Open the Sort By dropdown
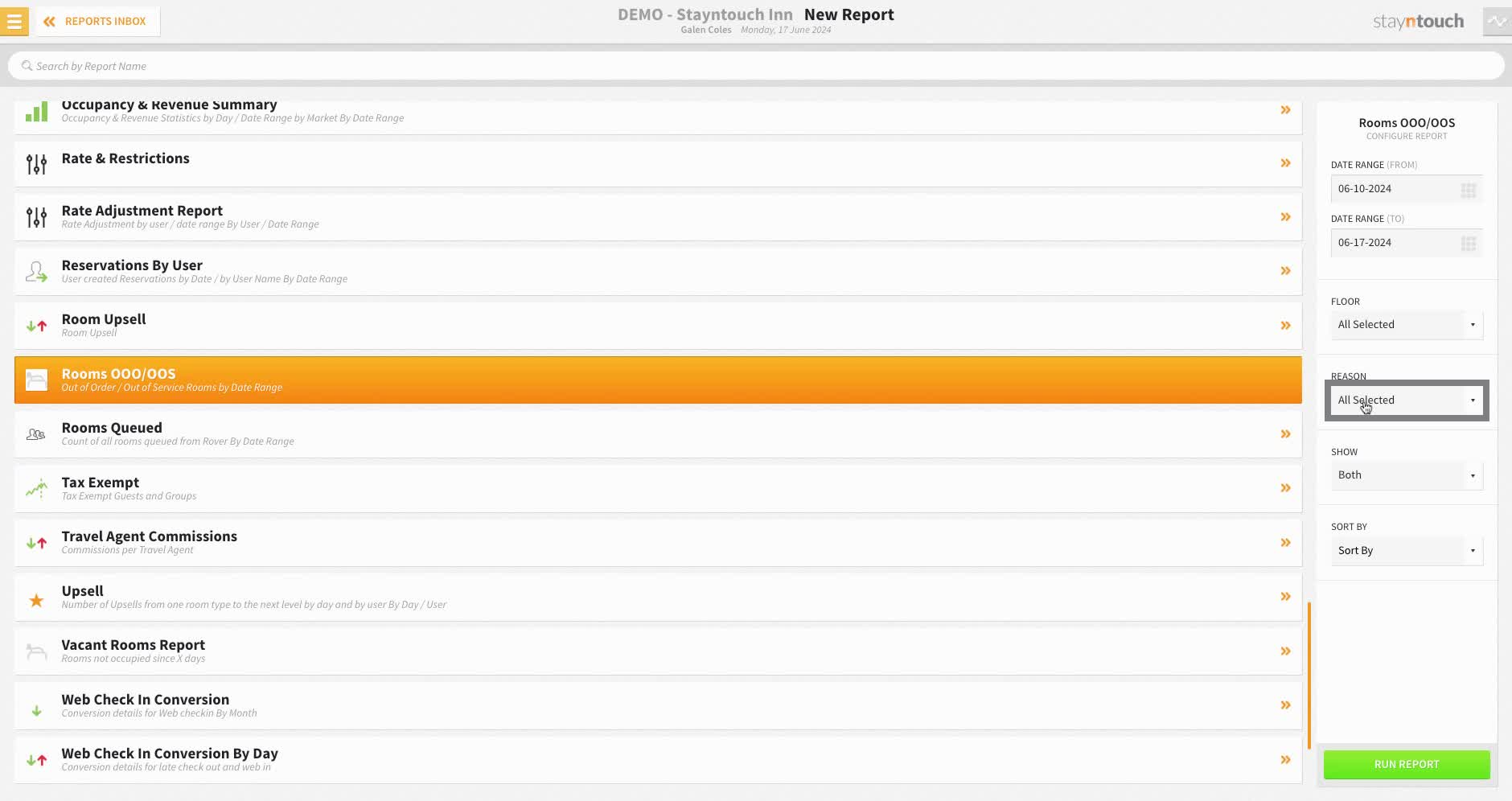 (1407, 551)
